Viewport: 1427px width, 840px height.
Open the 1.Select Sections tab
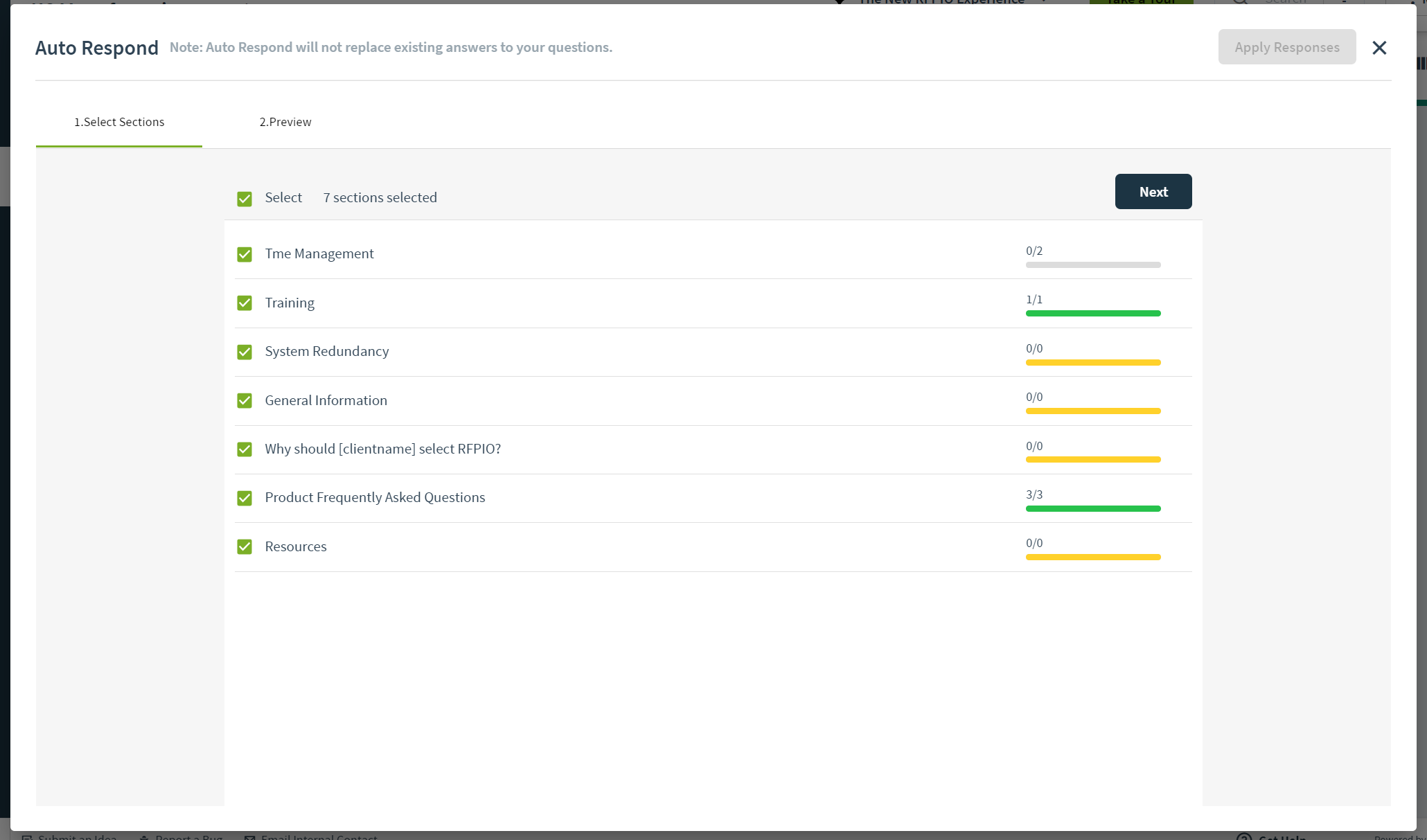pos(119,122)
